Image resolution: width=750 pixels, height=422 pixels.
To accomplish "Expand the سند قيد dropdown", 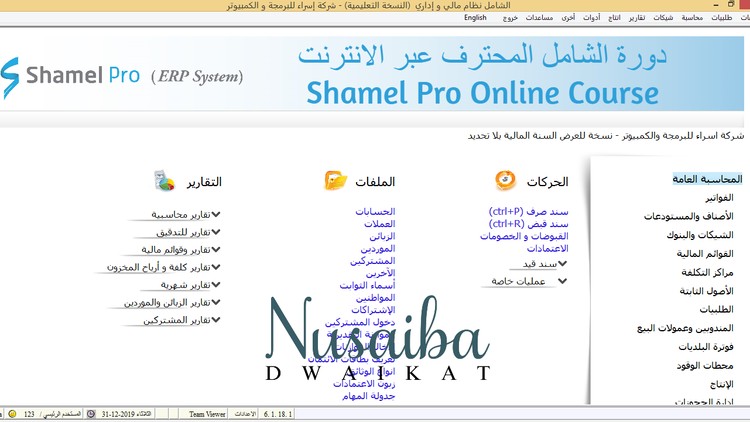I will pyautogui.click(x=562, y=264).
